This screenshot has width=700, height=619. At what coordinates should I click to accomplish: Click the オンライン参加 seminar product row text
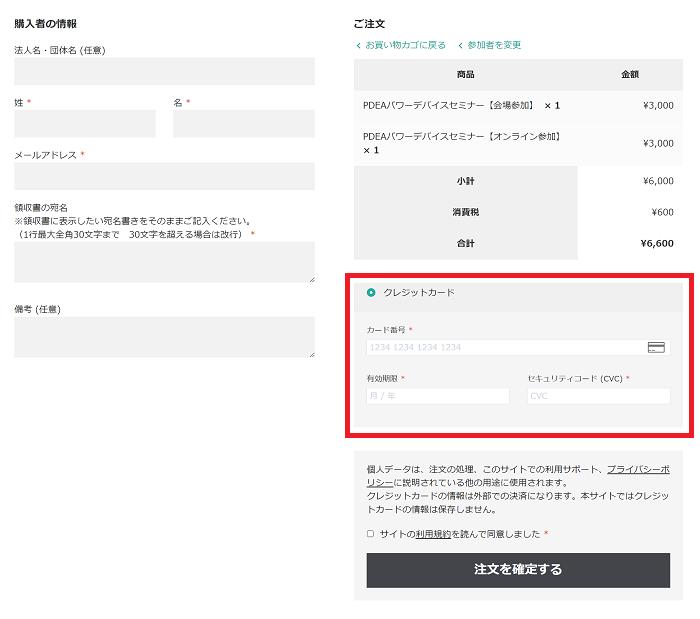click(x=461, y=143)
